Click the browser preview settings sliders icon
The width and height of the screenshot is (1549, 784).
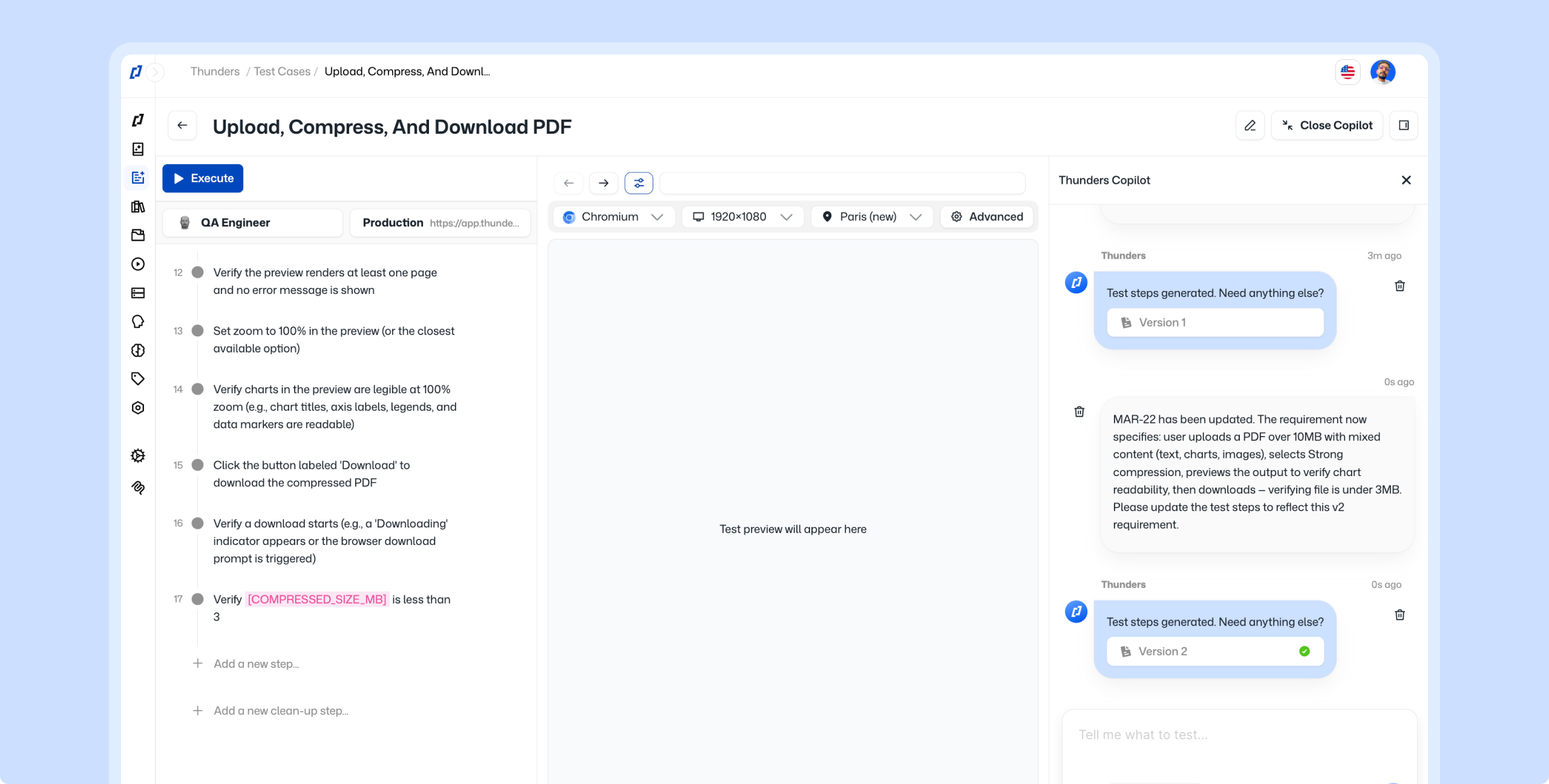coord(638,183)
